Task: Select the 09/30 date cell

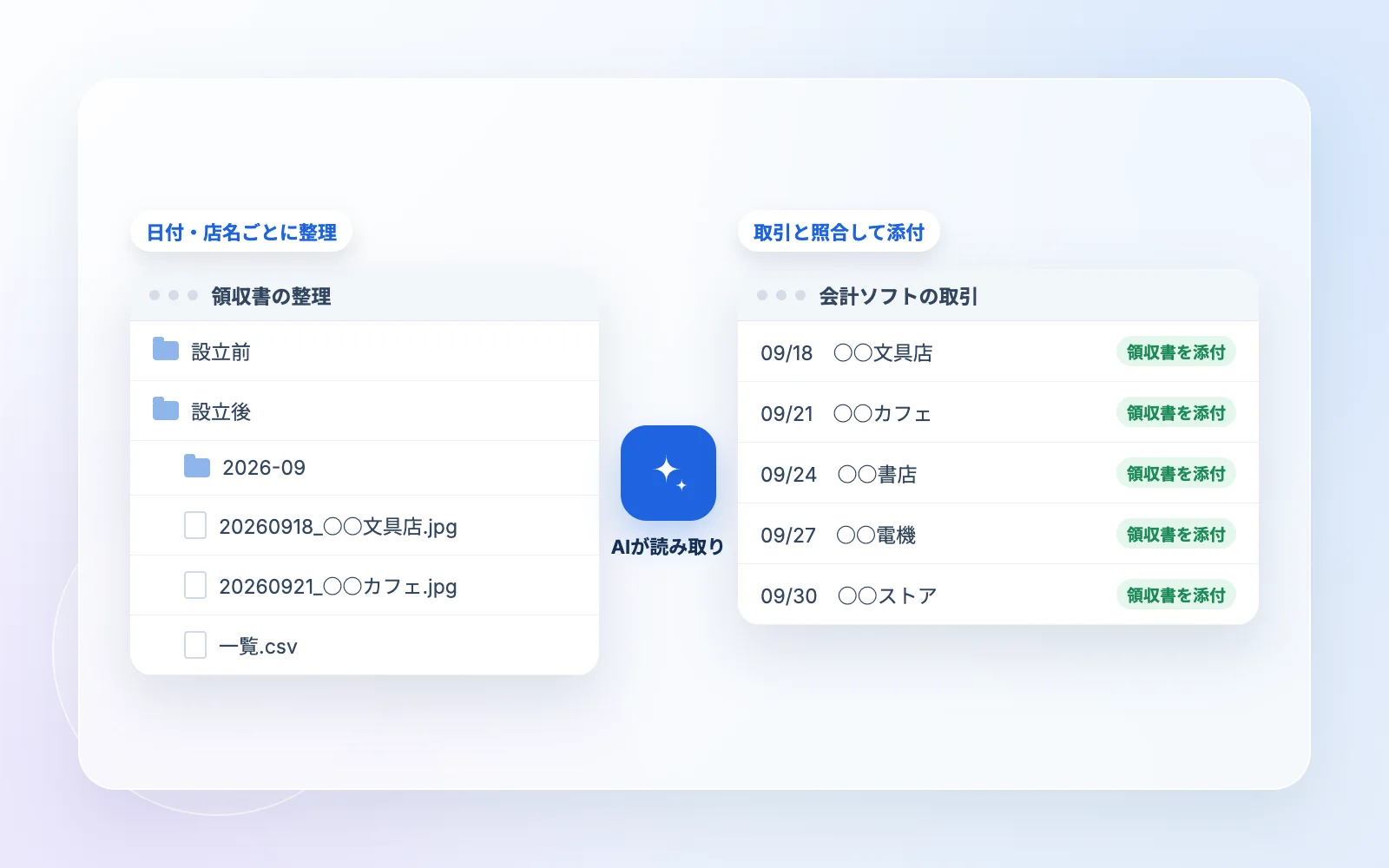Action: pyautogui.click(x=788, y=596)
